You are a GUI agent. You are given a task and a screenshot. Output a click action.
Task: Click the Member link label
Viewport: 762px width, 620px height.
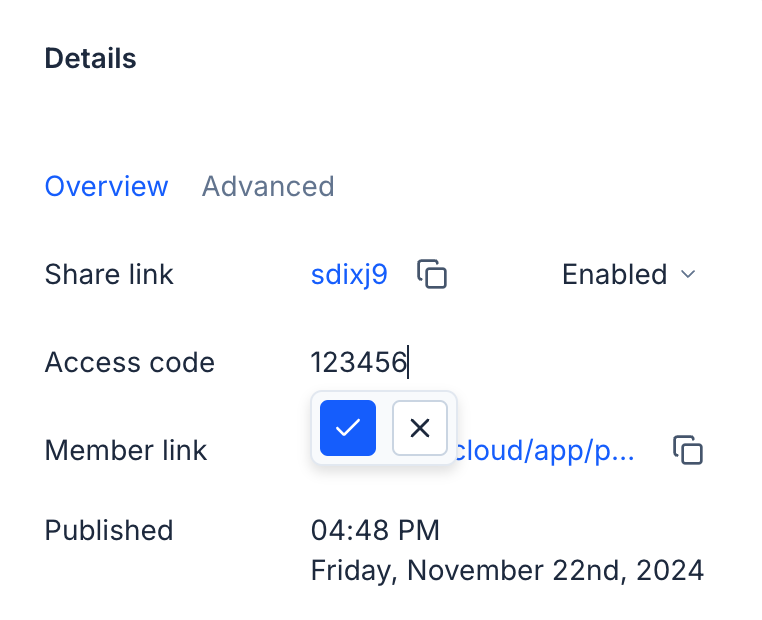coord(126,450)
